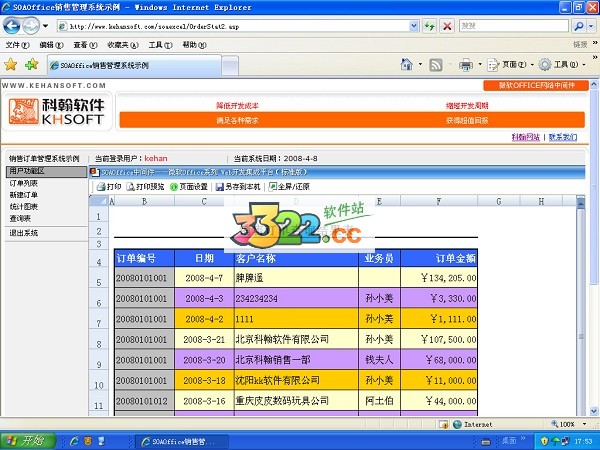Select spreadsheet row 5 header
Screen dimensions: 600x450
(99, 278)
